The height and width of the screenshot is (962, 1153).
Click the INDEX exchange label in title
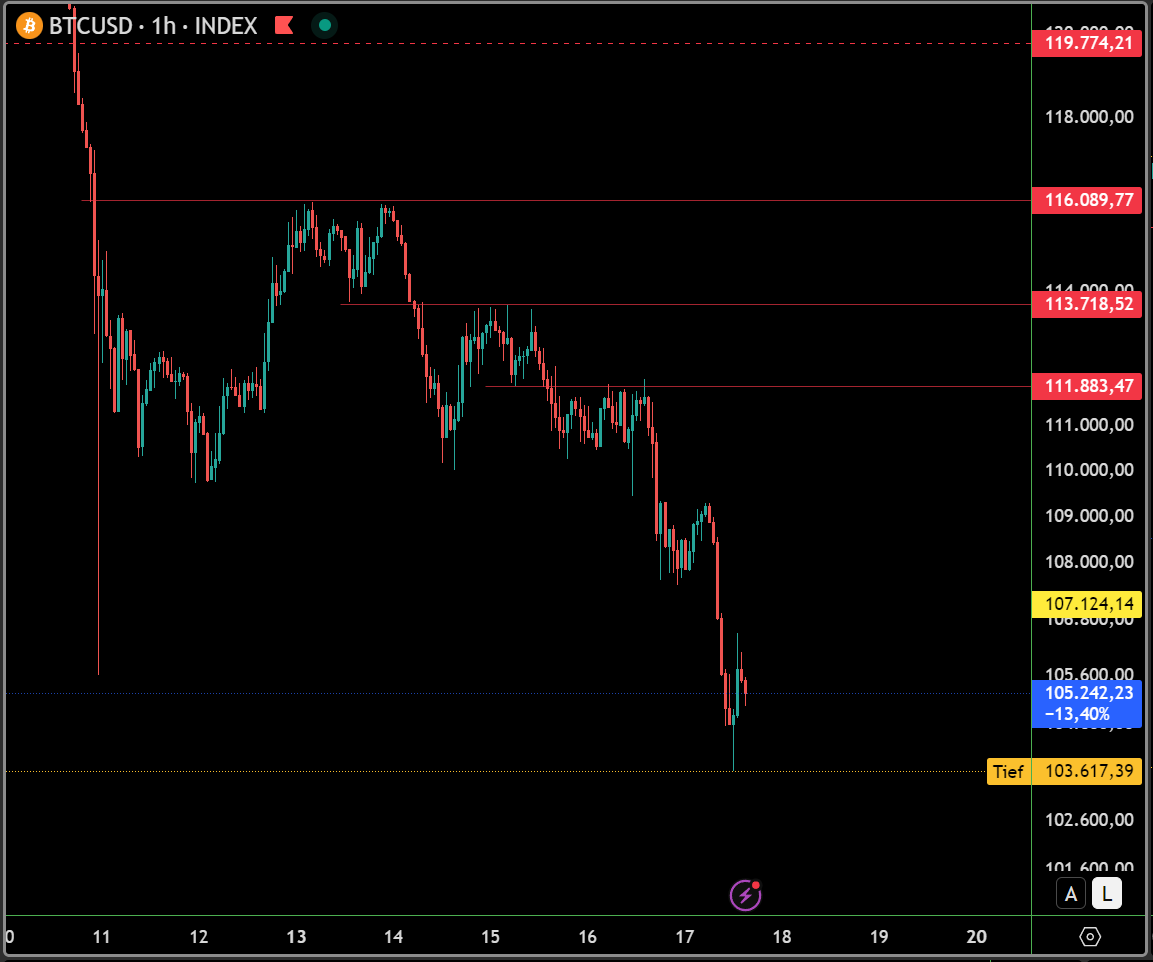(226, 25)
